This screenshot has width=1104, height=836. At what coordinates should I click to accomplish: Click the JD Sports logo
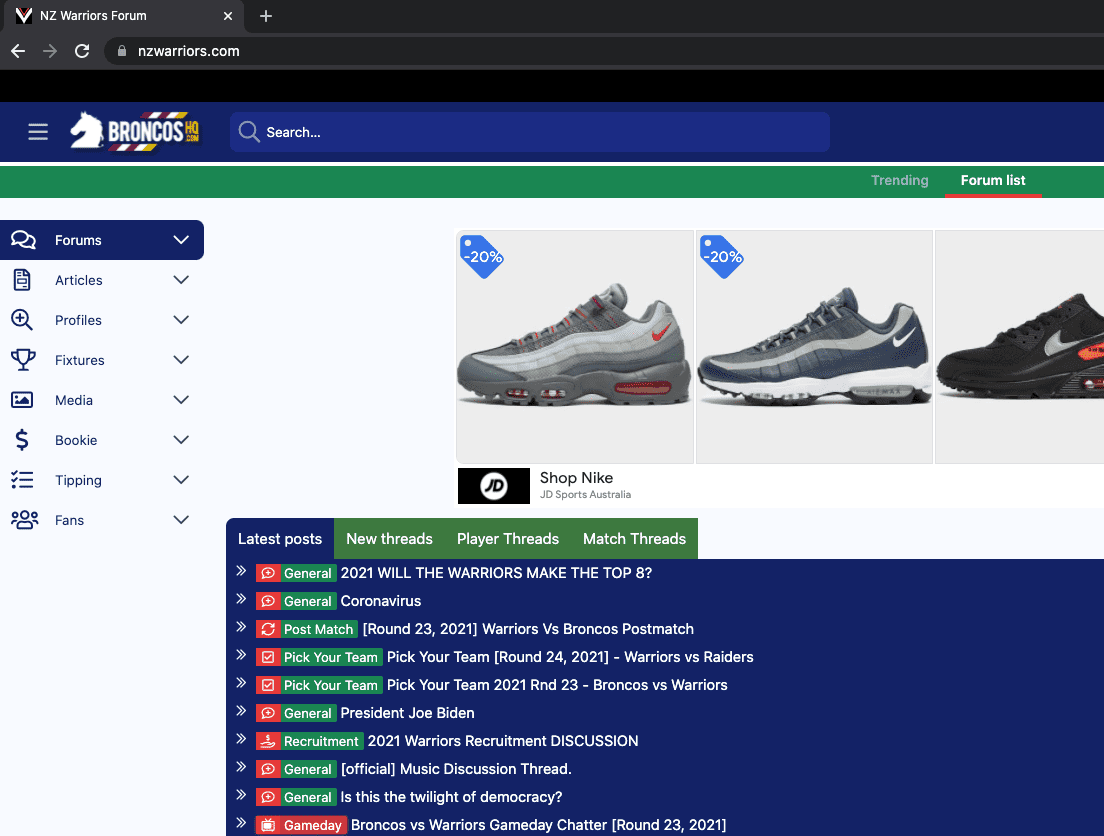494,486
